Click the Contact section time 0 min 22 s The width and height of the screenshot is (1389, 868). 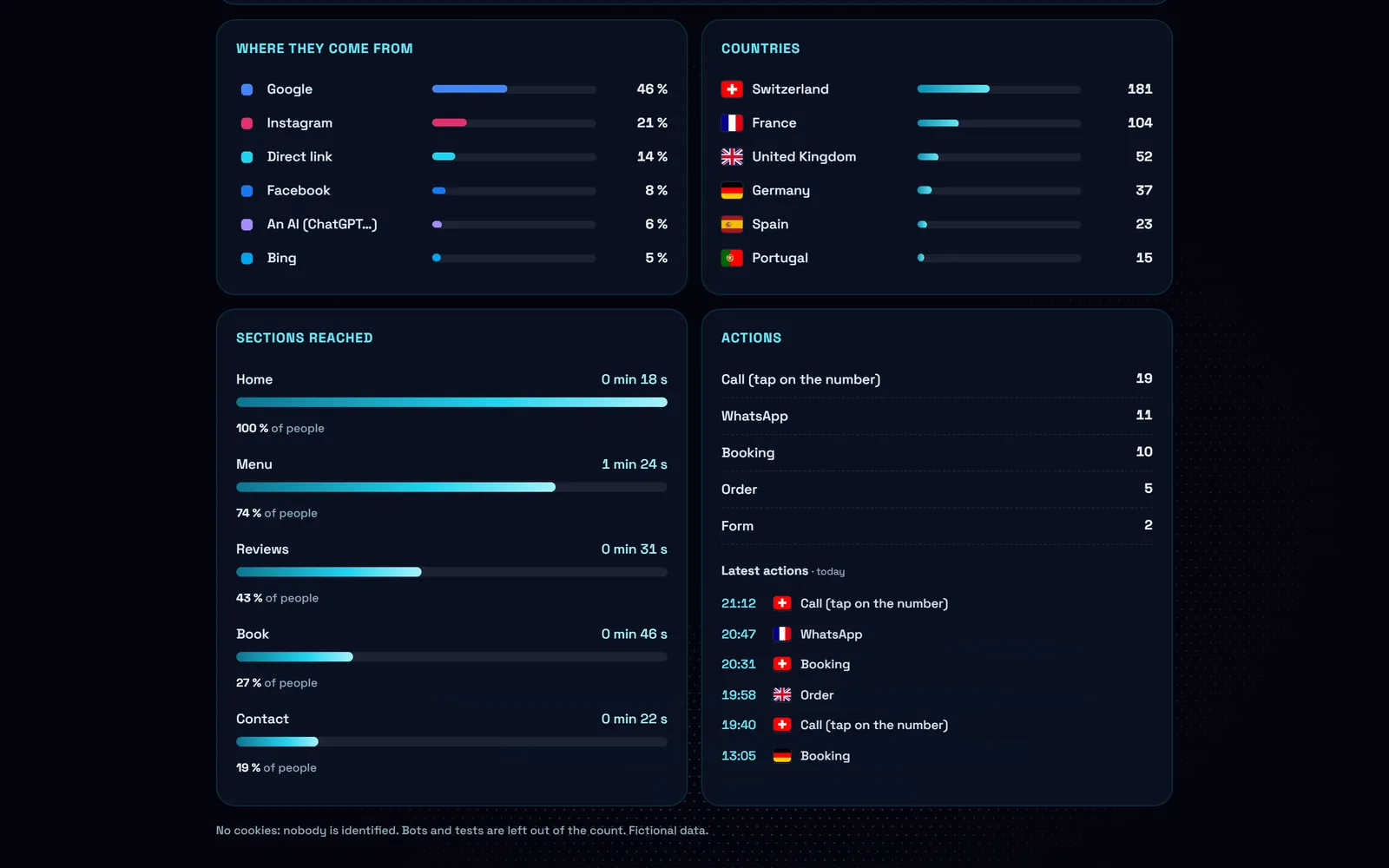coord(635,720)
